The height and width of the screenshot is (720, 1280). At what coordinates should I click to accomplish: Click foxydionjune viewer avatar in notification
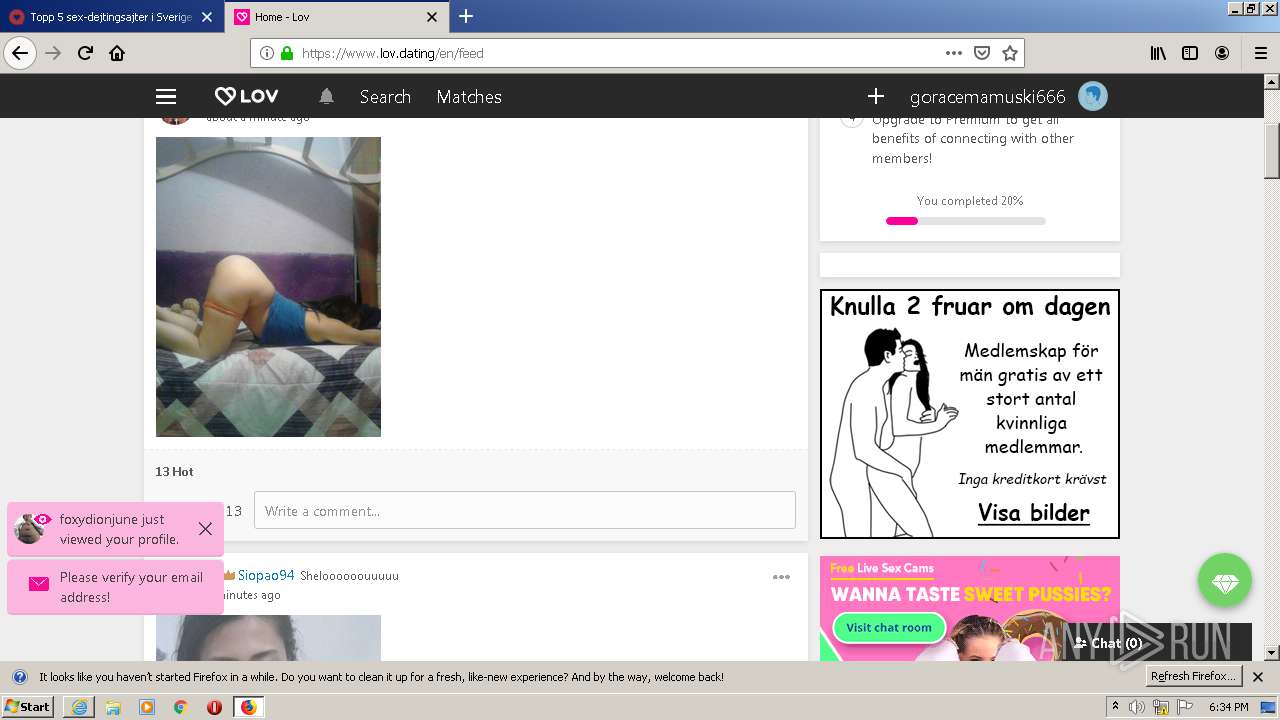[x=29, y=529]
